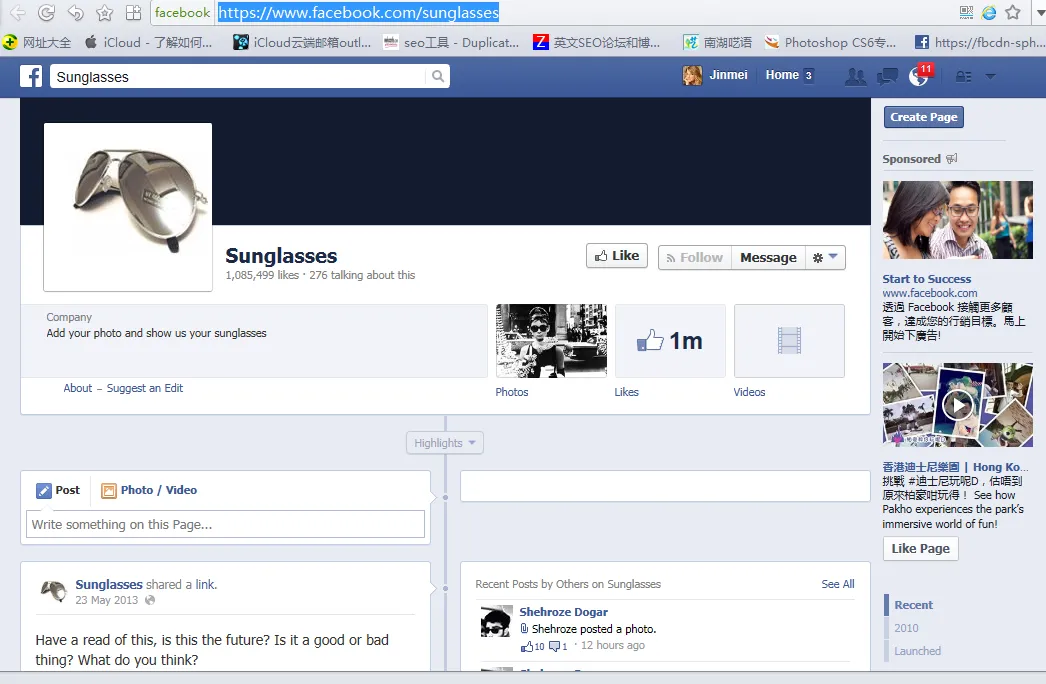The image size is (1046, 684).
Task: Click the Internet Explorer mode icon
Action: coord(989,13)
